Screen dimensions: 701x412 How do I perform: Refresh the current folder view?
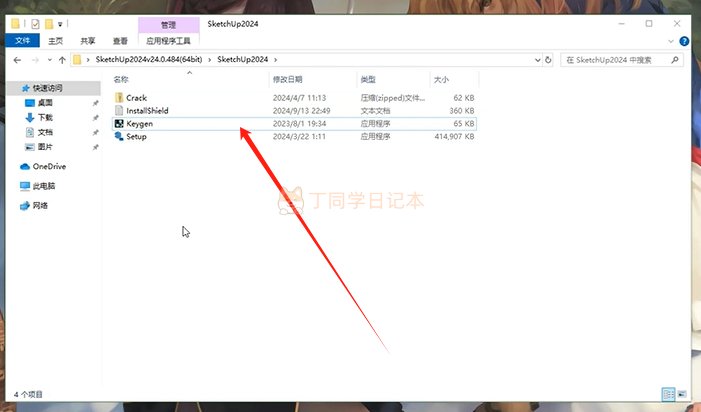pyautogui.click(x=548, y=60)
